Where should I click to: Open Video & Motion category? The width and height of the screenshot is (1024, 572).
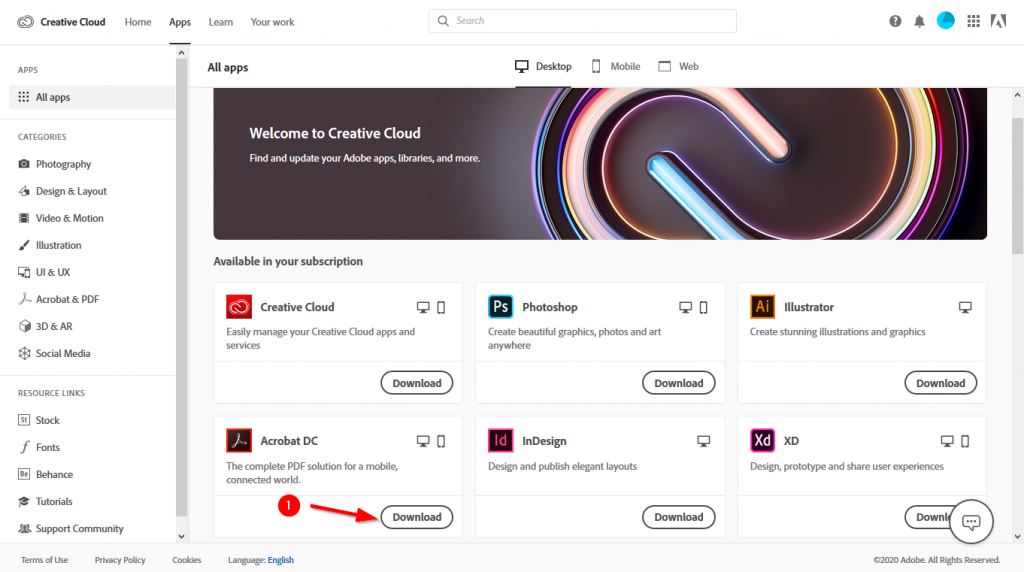[69, 218]
